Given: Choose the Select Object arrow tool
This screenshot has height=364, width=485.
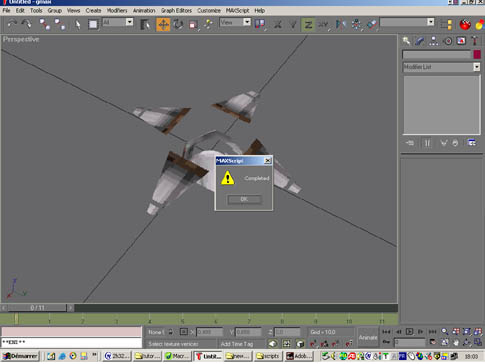Looking at the screenshot, I should coord(78,24).
